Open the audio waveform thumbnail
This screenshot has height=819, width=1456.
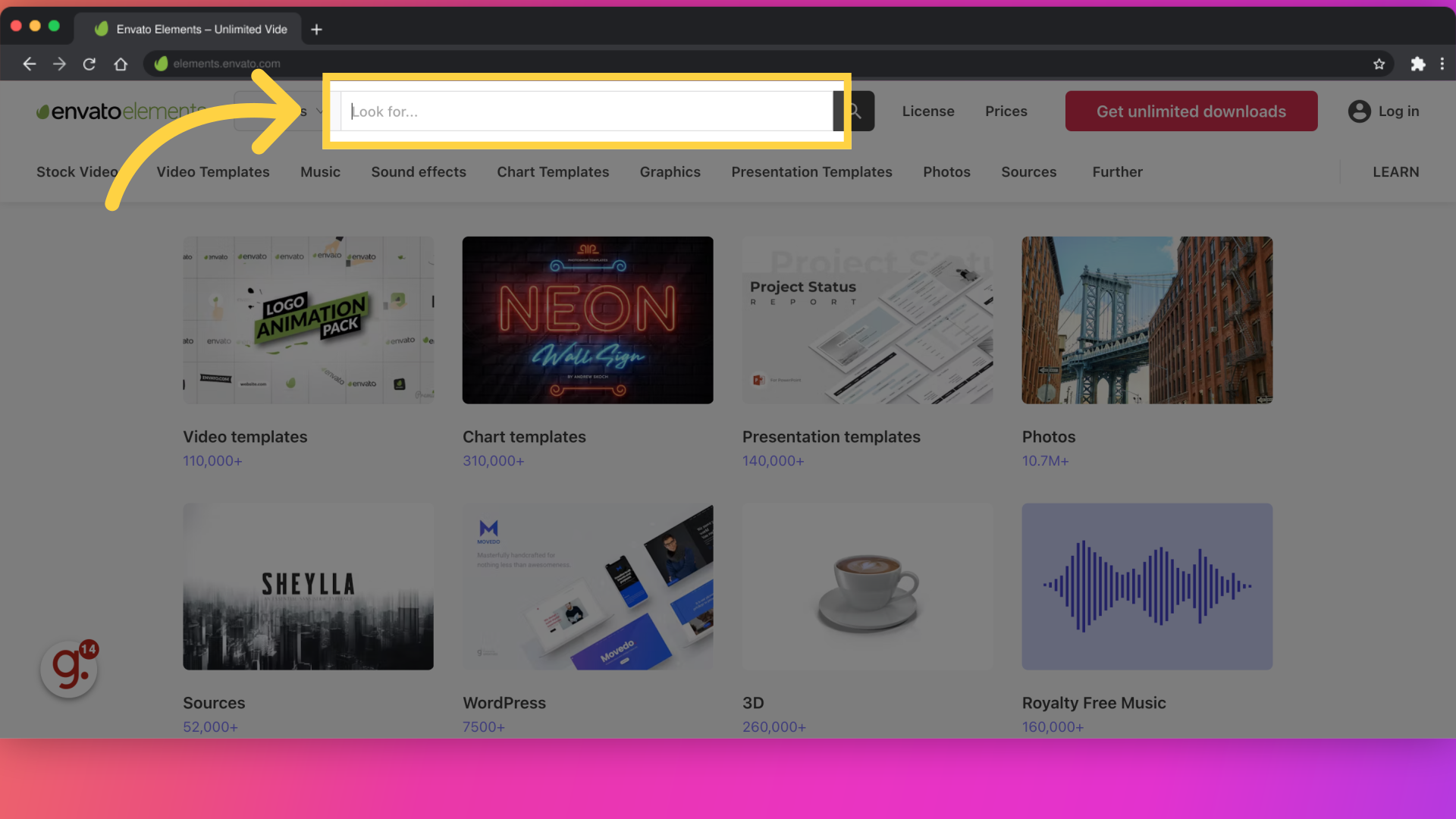tap(1147, 586)
